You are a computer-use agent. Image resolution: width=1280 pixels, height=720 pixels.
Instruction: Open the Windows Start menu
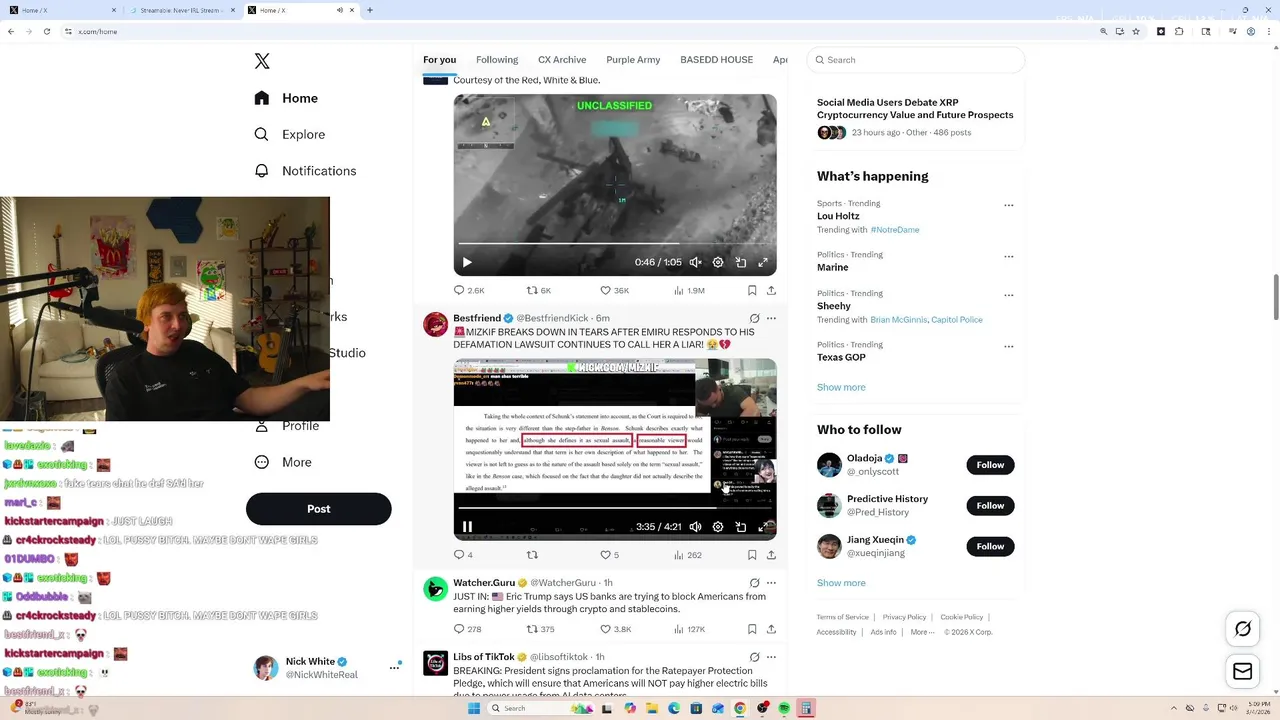point(473,708)
